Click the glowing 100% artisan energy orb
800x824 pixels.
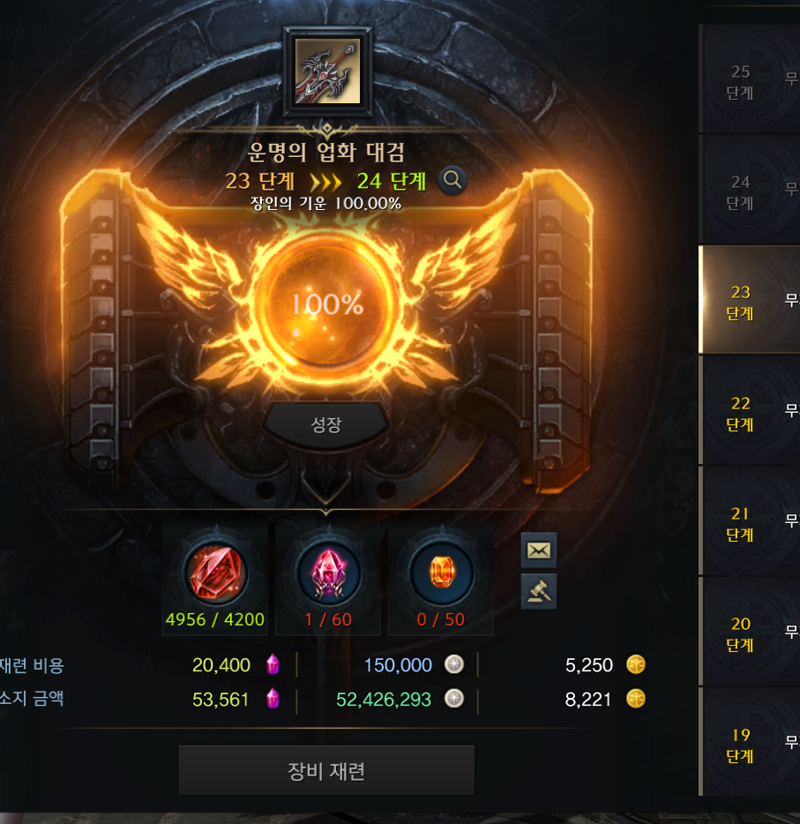[327, 304]
